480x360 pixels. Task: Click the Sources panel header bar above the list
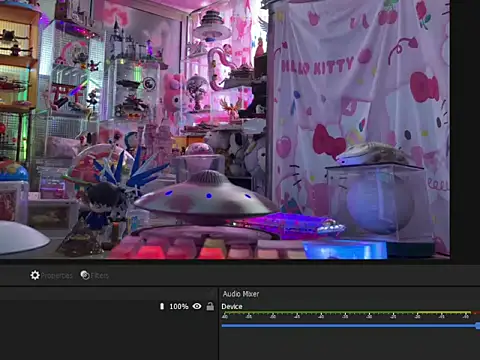click(108, 294)
